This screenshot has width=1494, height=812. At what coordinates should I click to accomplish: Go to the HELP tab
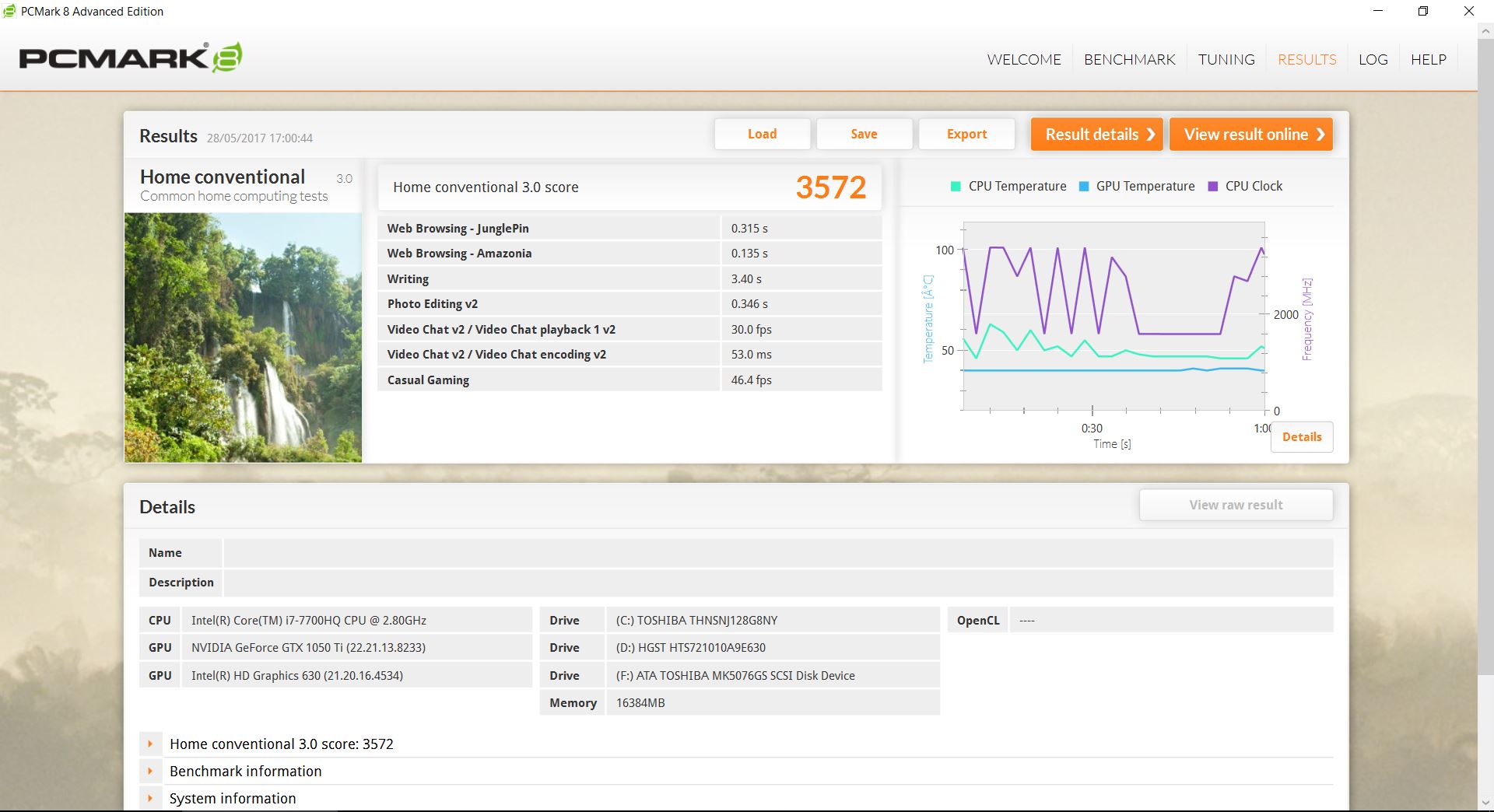coord(1428,59)
